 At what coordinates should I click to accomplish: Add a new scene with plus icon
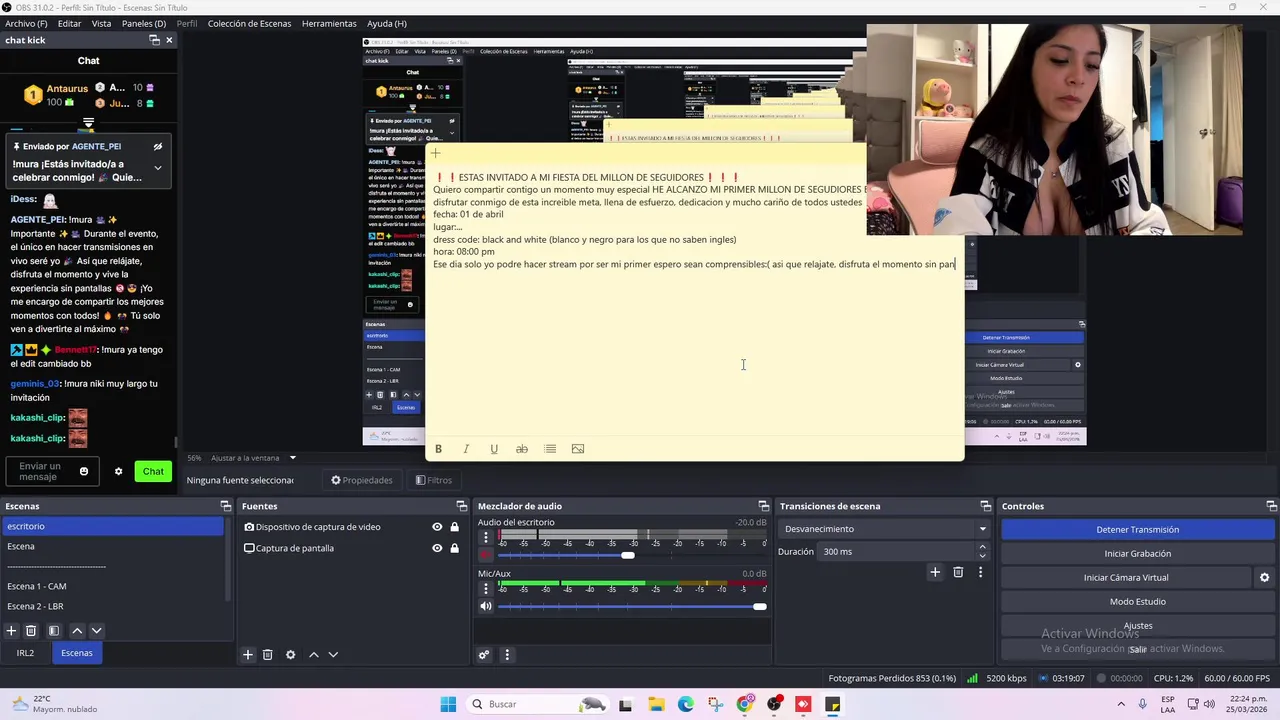pyautogui.click(x=11, y=631)
